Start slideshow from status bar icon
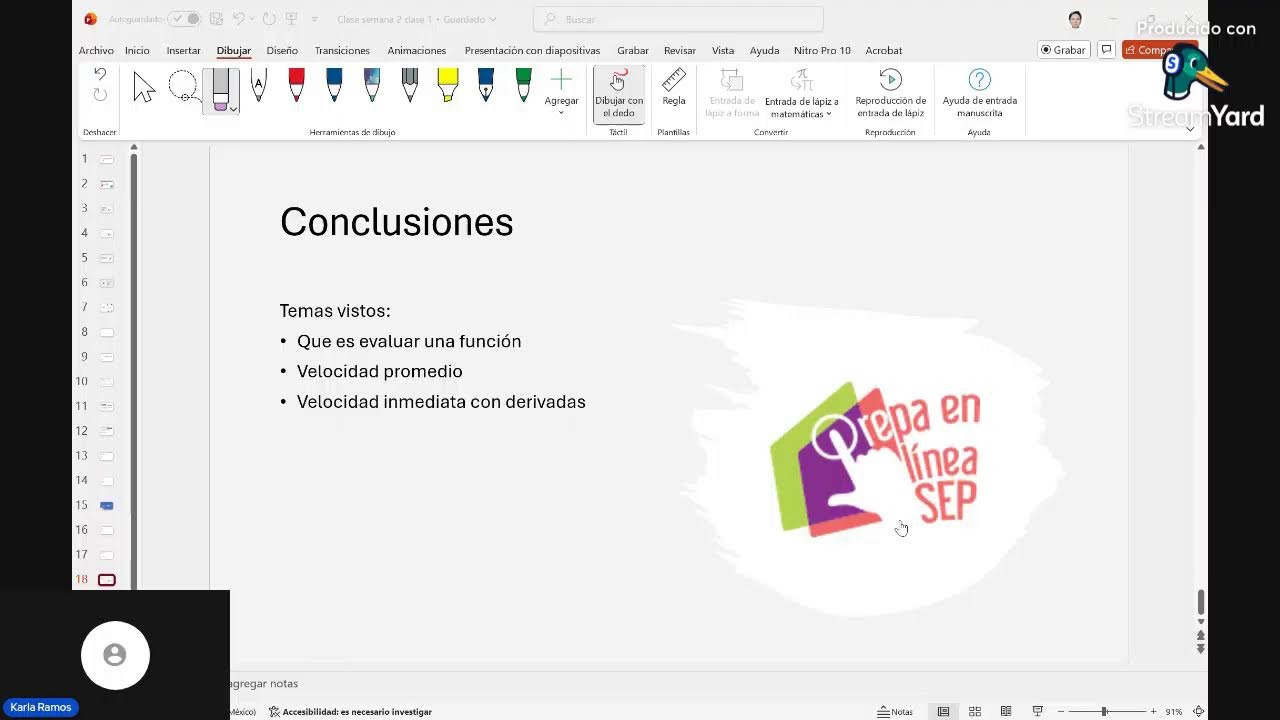1280x720 pixels. [x=1038, y=712]
